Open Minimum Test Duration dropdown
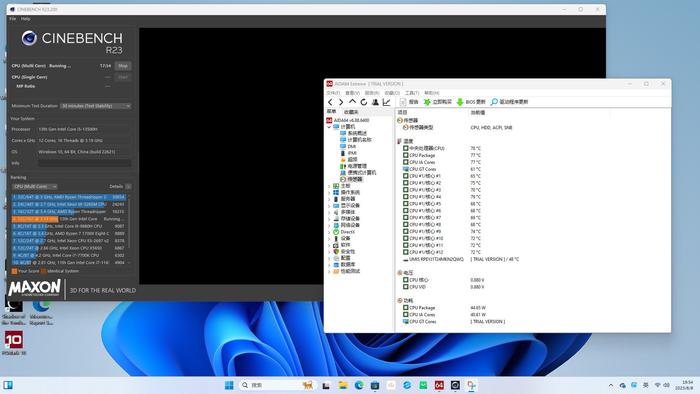 (96, 106)
